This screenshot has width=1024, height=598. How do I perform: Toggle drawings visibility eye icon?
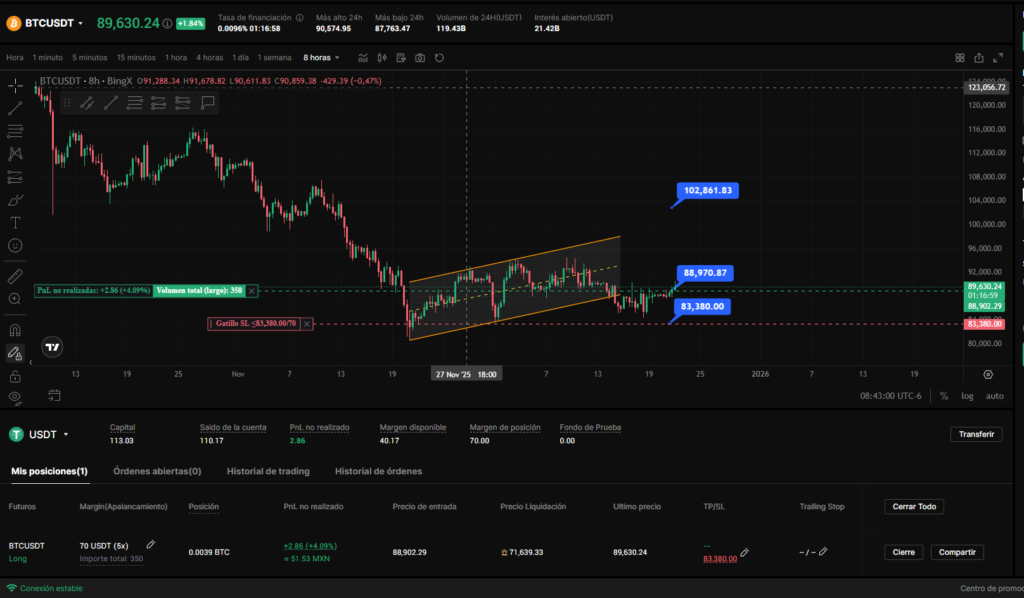[x=15, y=398]
